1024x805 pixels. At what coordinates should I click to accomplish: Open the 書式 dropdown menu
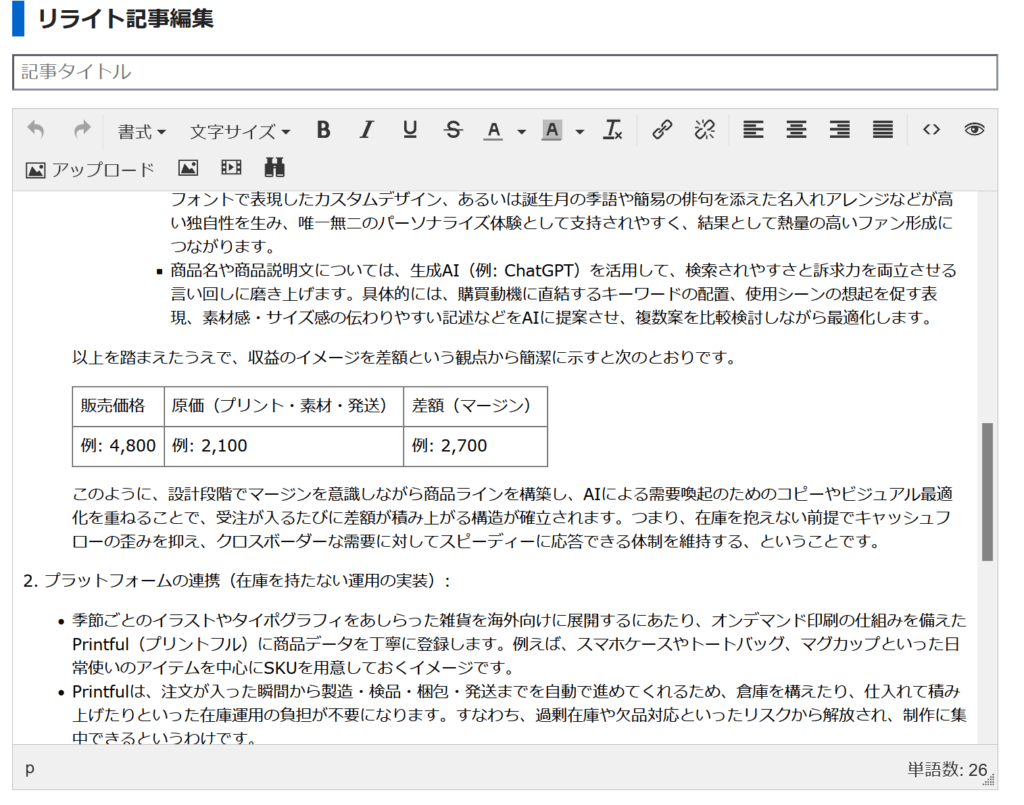(141, 131)
